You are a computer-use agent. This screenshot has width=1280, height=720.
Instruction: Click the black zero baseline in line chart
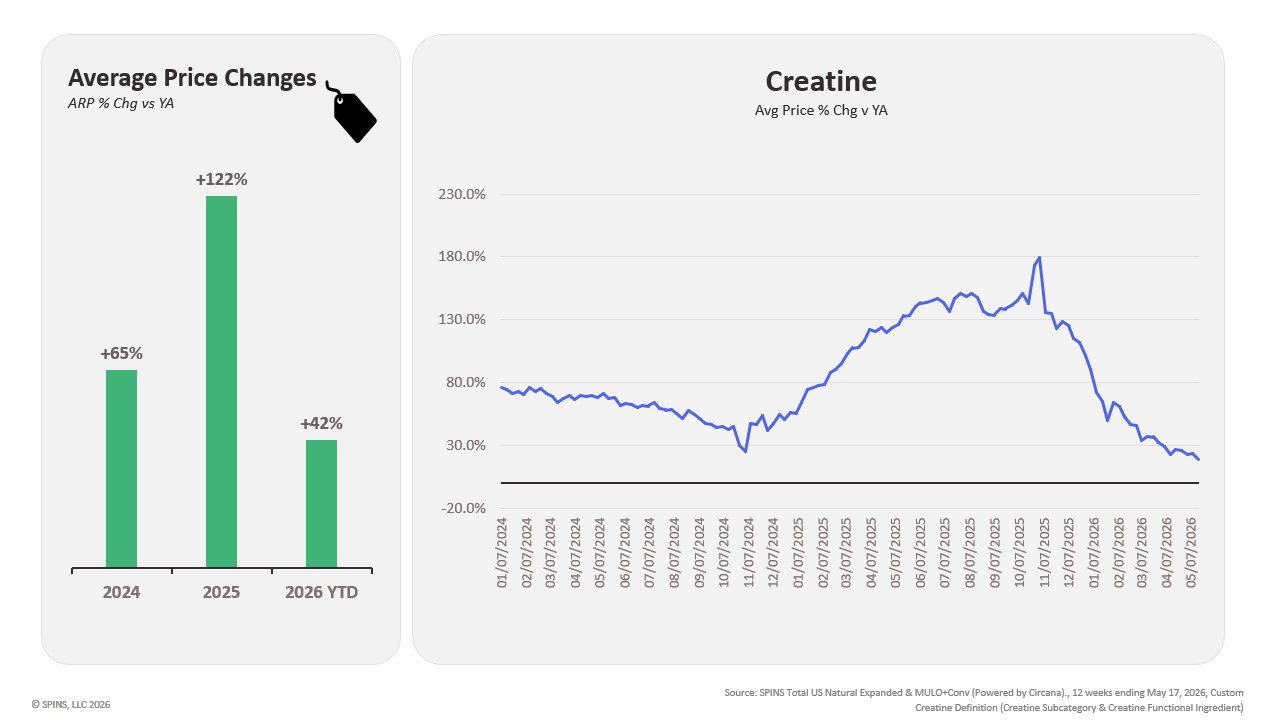coord(849,483)
